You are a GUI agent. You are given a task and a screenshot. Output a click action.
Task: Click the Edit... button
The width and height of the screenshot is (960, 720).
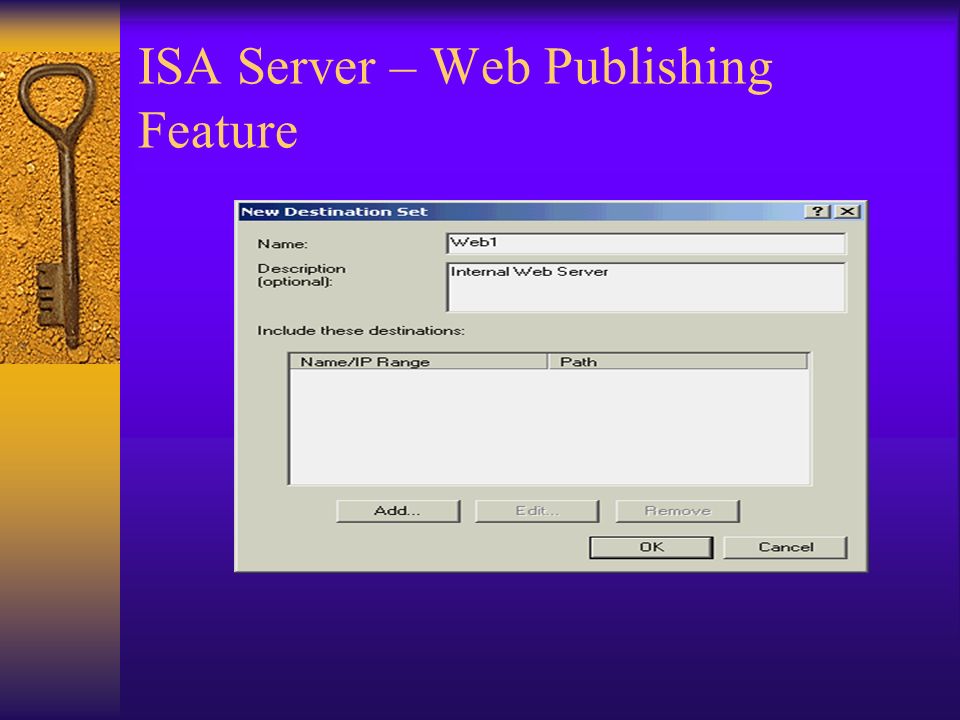pos(537,511)
